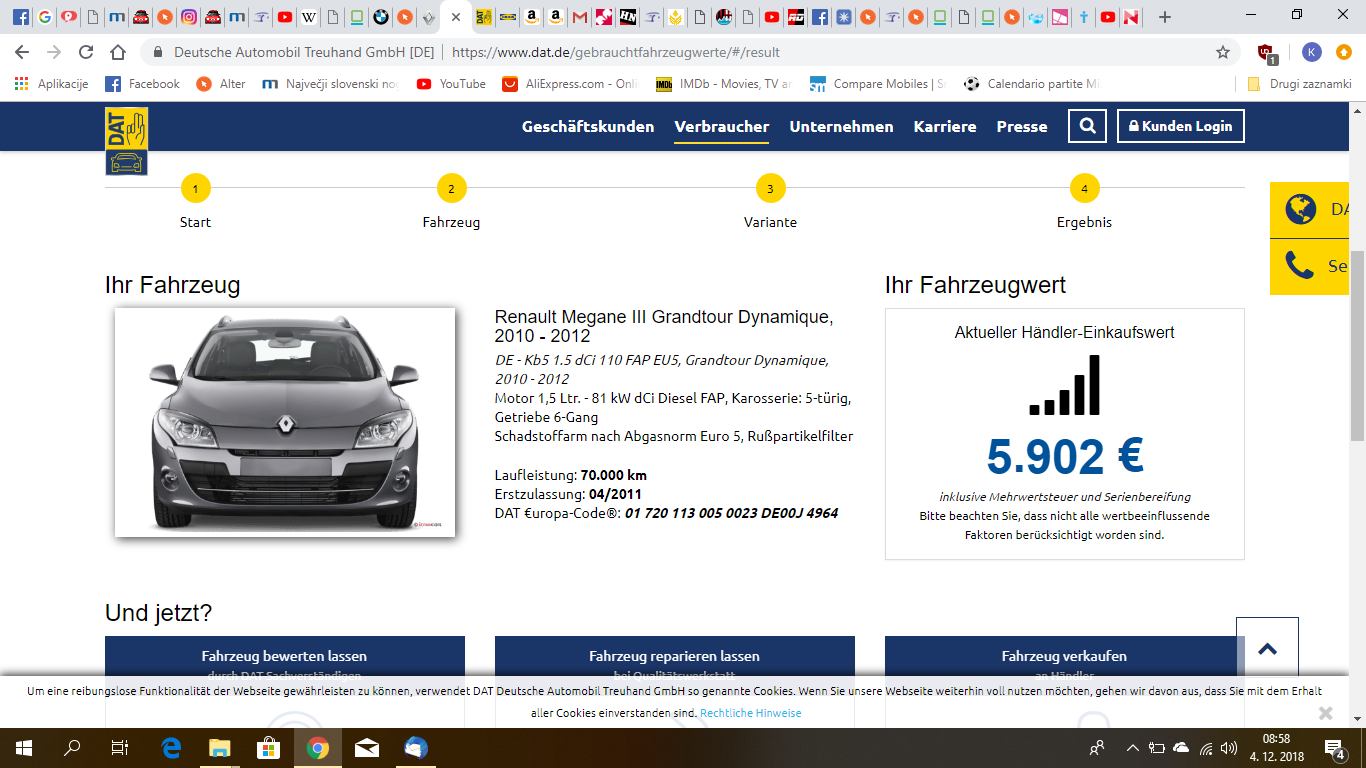
Task: Go to step 2 Fahrzeug circle
Action: (x=451, y=188)
